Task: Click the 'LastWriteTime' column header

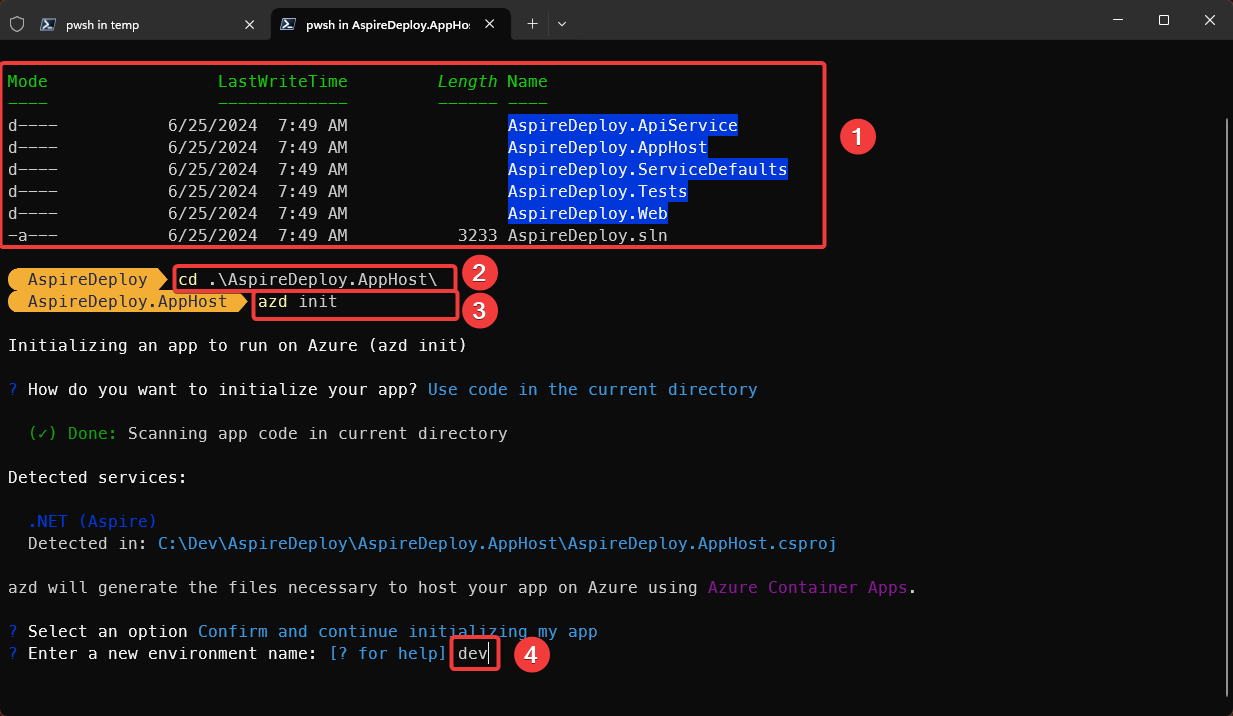Action: (x=283, y=81)
